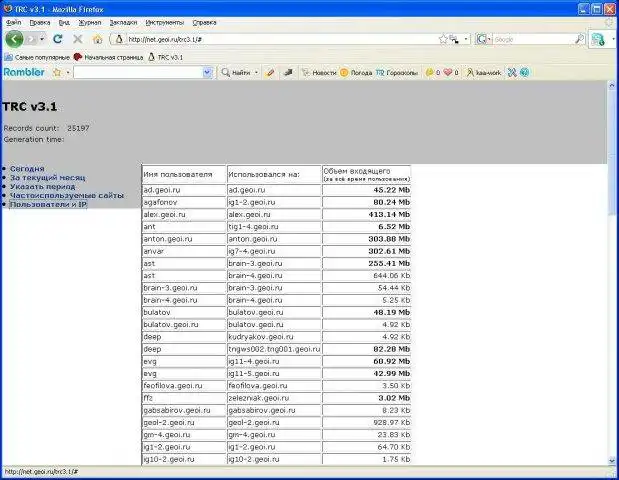Click the Rambler highlighter pencil icon

[x=270, y=72]
